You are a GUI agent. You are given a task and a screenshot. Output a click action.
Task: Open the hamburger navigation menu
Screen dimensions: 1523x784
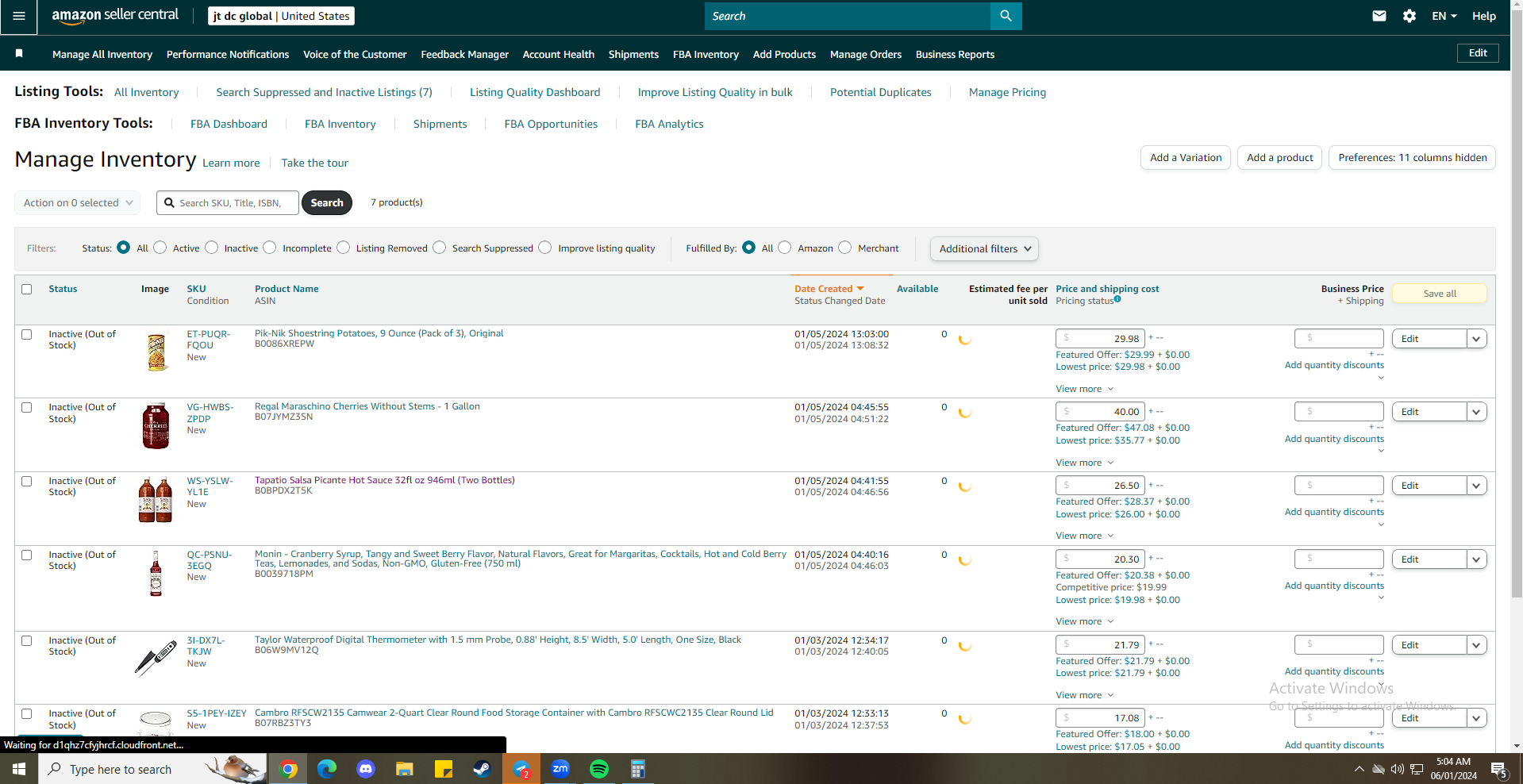(x=19, y=17)
